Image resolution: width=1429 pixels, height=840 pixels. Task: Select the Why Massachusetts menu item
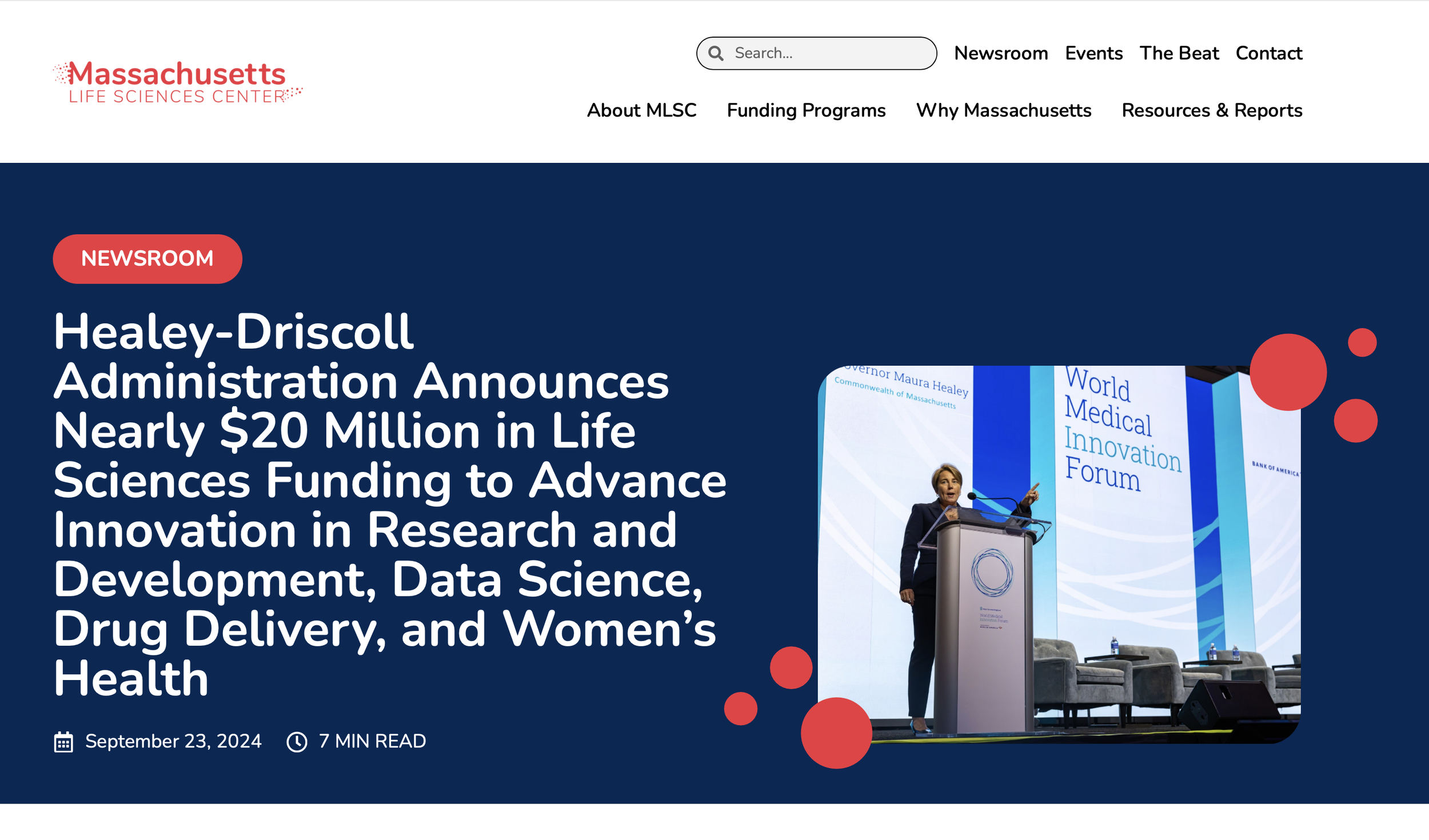(x=1003, y=110)
